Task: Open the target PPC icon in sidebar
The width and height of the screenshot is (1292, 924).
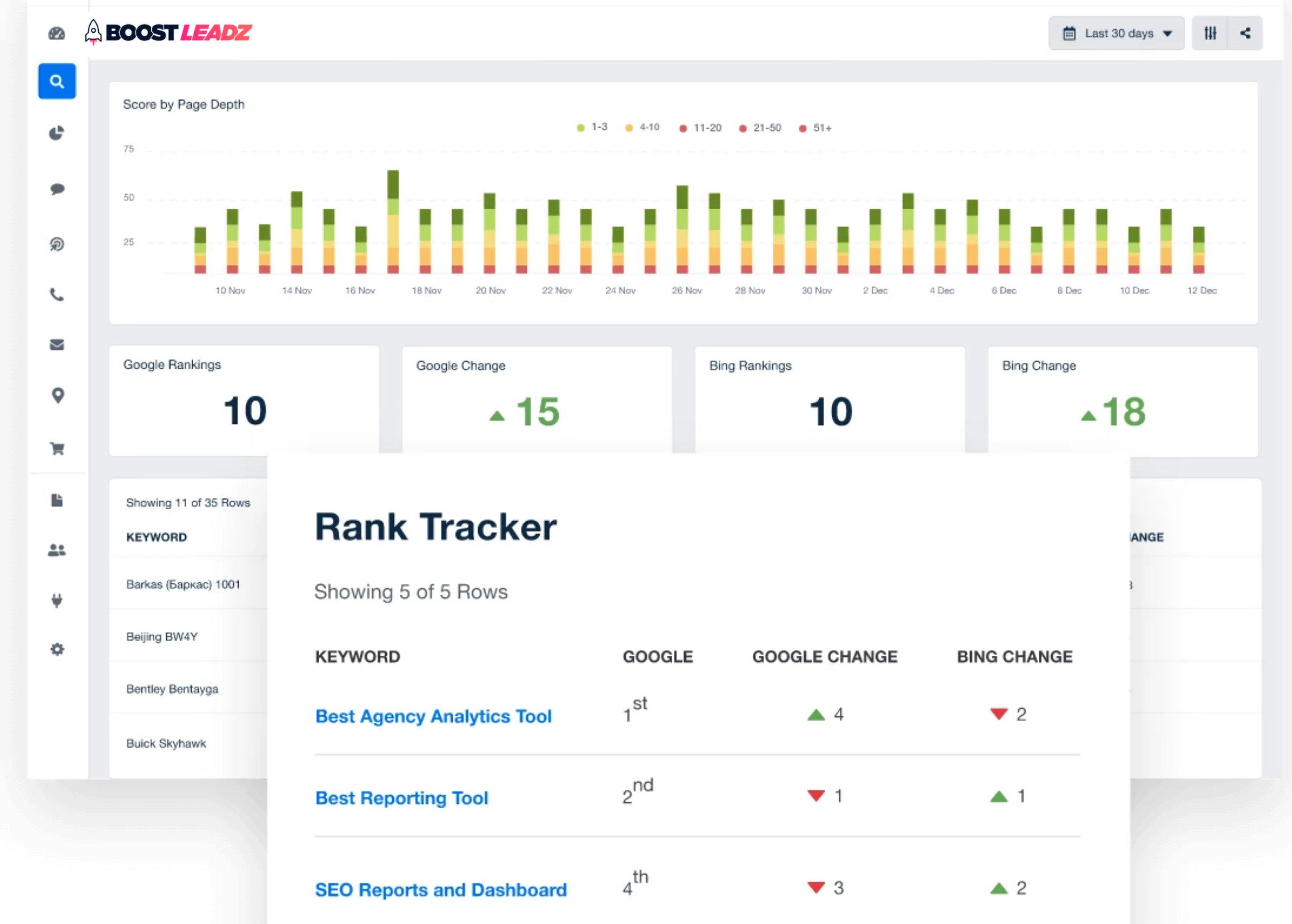Action: click(57, 244)
